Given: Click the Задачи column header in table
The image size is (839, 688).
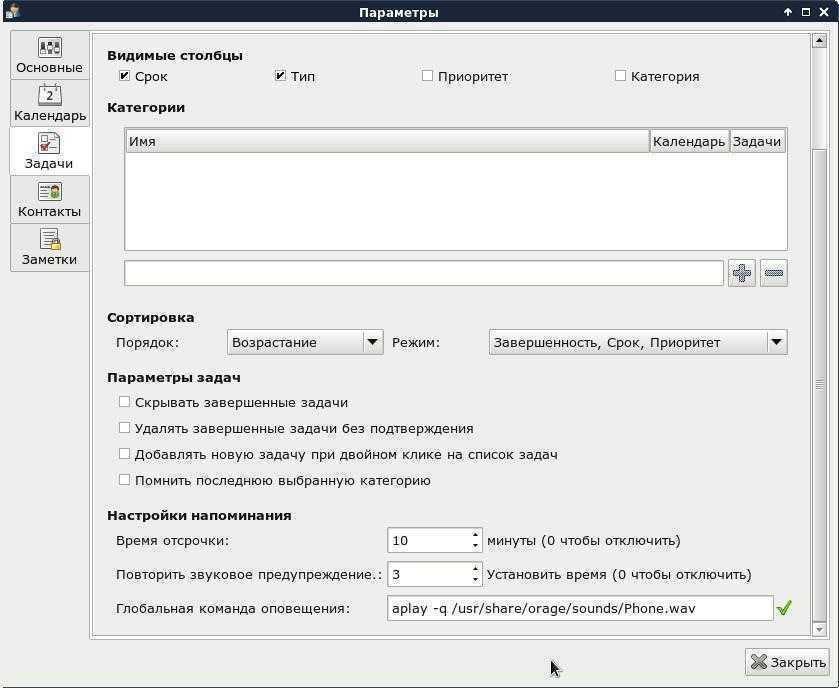Looking at the screenshot, I should point(757,142).
